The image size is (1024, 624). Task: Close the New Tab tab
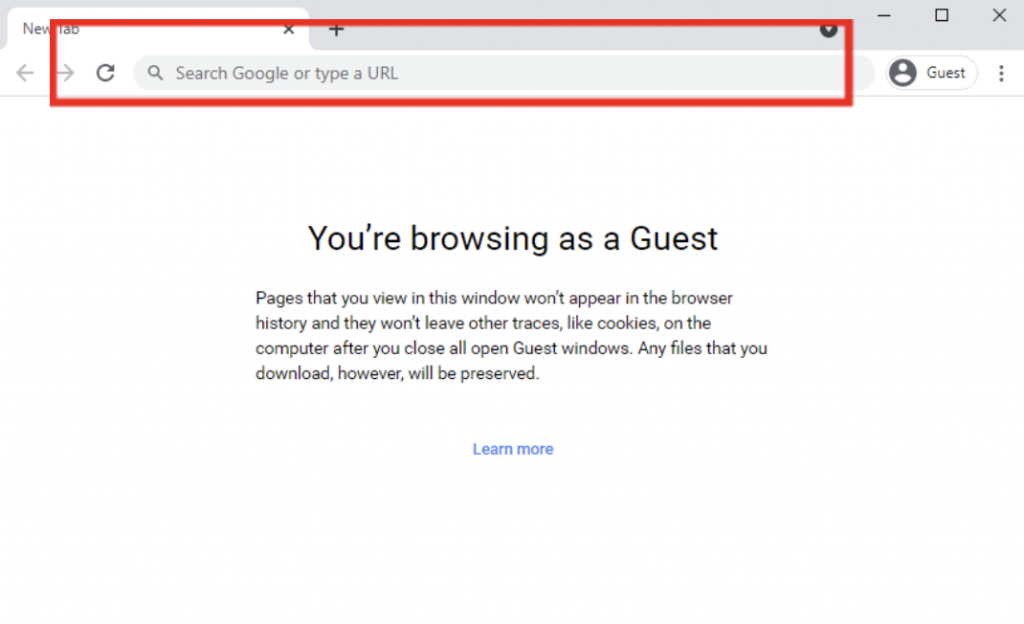click(x=289, y=29)
